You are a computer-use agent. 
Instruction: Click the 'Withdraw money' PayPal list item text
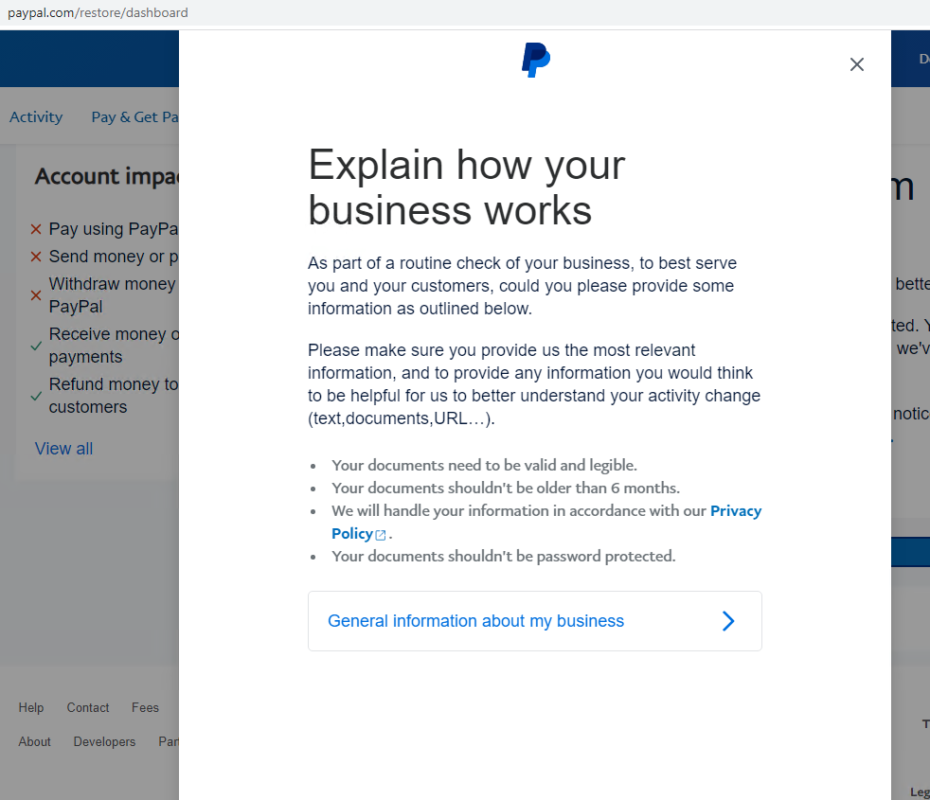pyautogui.click(x=112, y=295)
